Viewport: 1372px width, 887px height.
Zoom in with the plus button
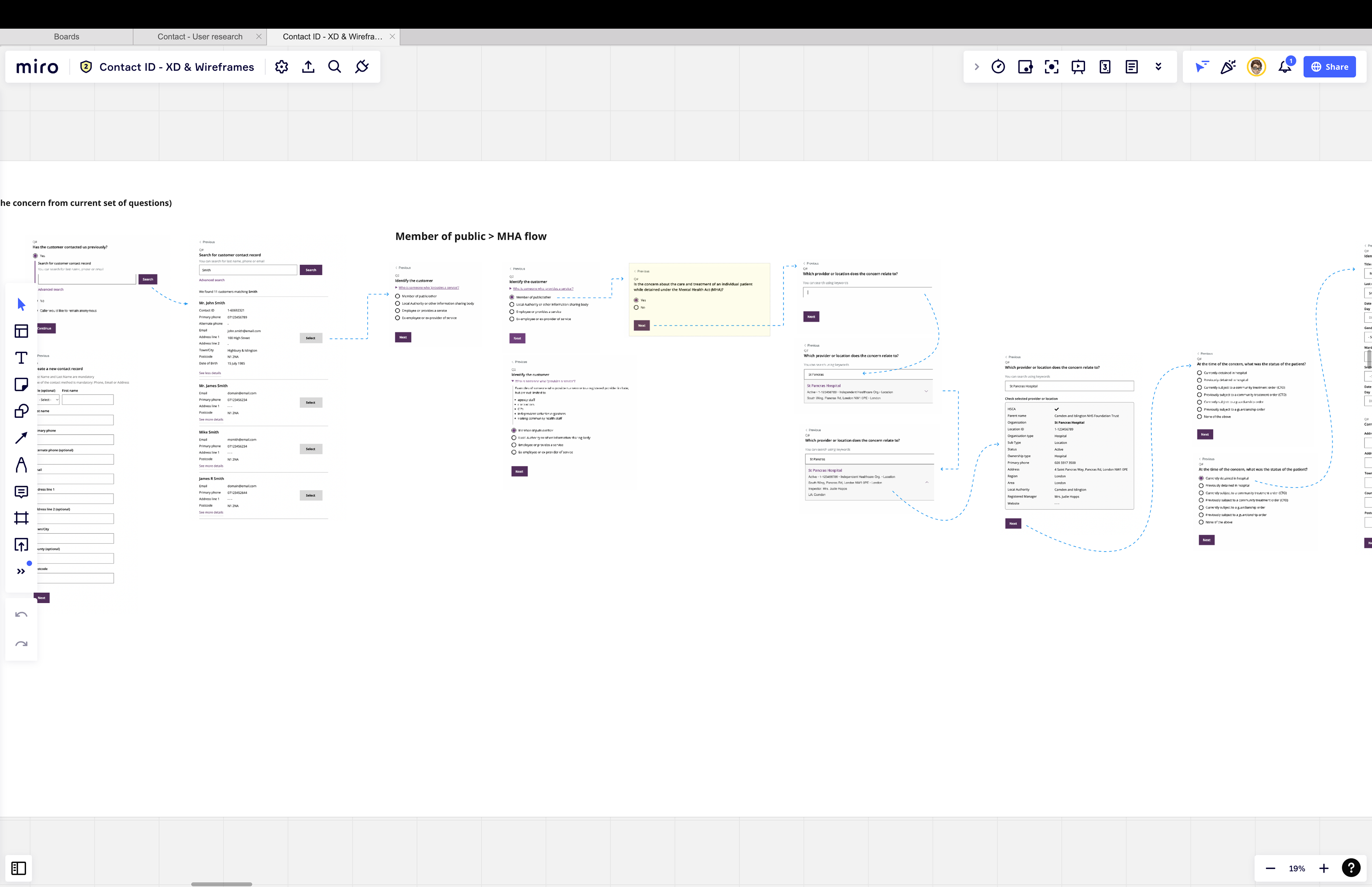[1324, 868]
